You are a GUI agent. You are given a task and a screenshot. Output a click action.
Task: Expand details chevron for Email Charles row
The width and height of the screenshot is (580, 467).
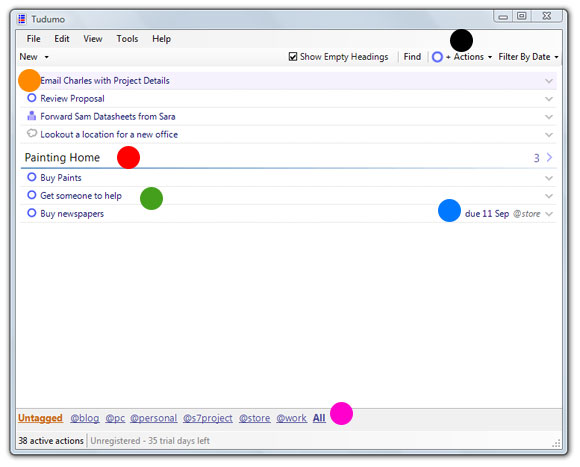549,81
